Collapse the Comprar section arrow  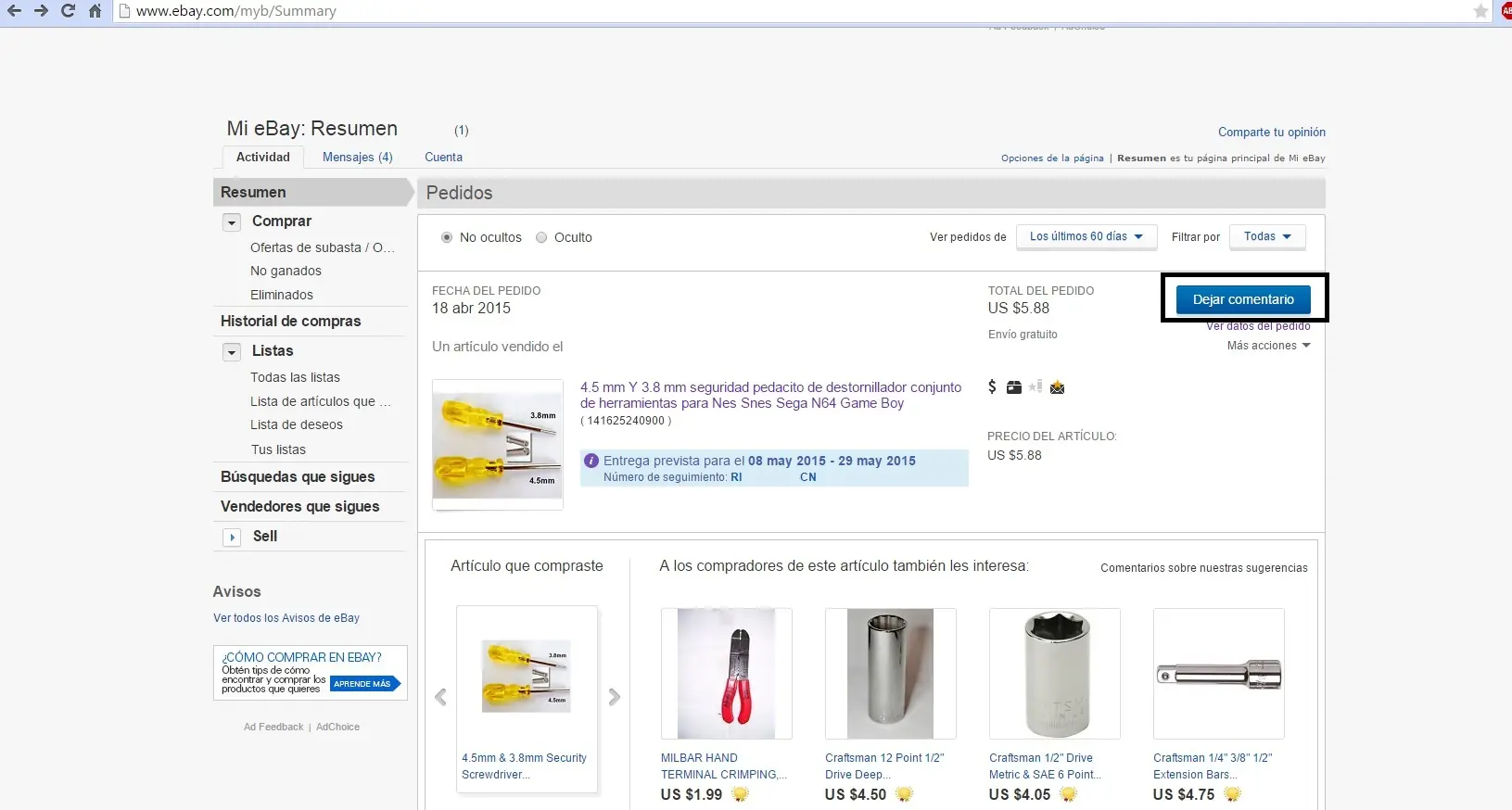pos(232,222)
